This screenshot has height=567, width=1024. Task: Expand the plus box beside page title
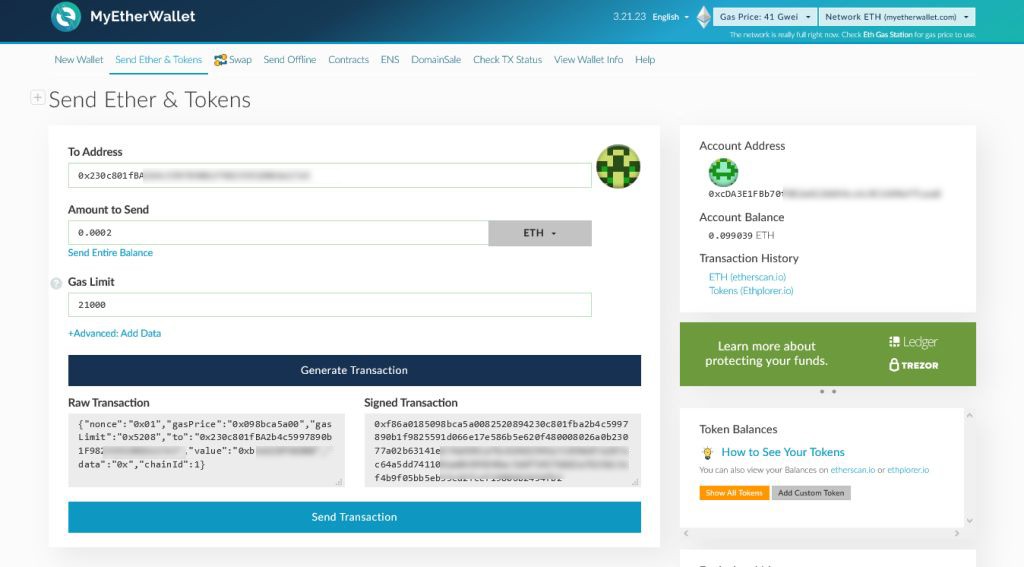tap(38, 98)
